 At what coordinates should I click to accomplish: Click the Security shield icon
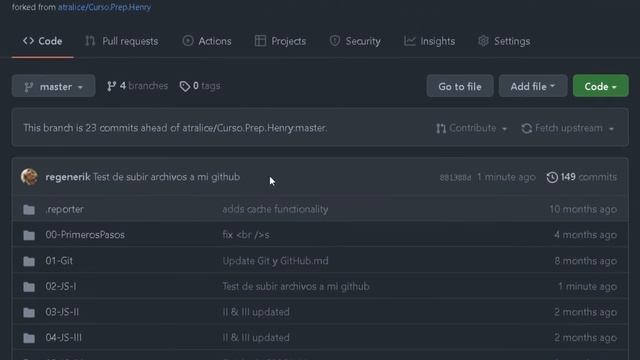(x=335, y=41)
